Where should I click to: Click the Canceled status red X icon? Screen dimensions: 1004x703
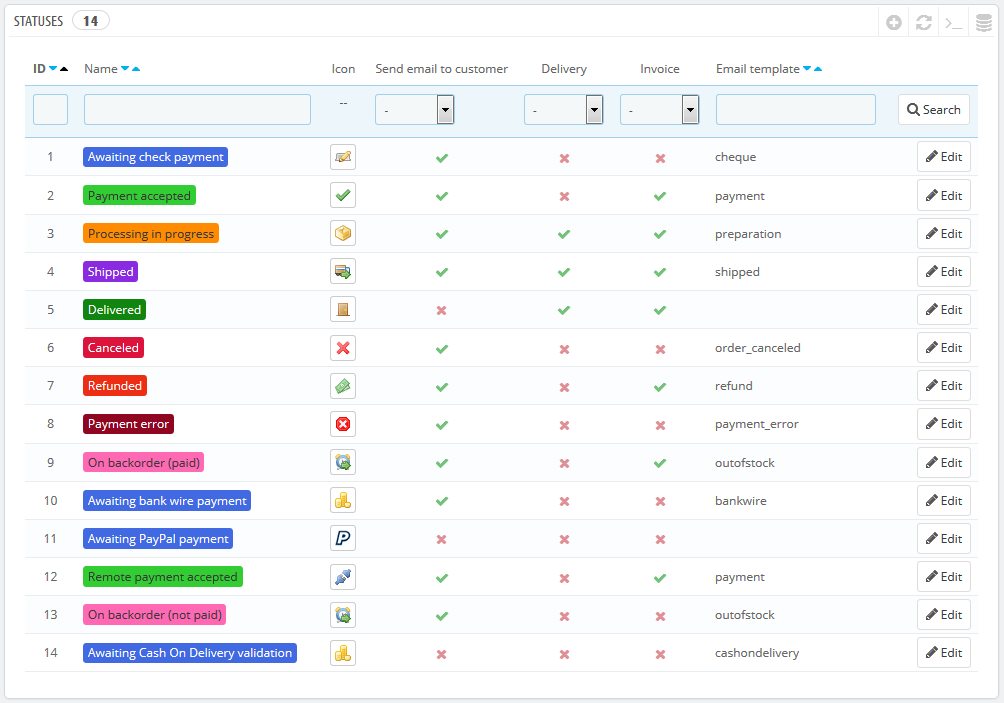click(x=343, y=348)
